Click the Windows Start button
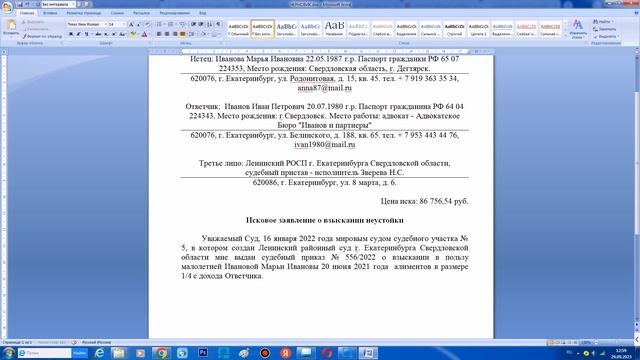Screen dimensions: 640x360 pos(8,353)
